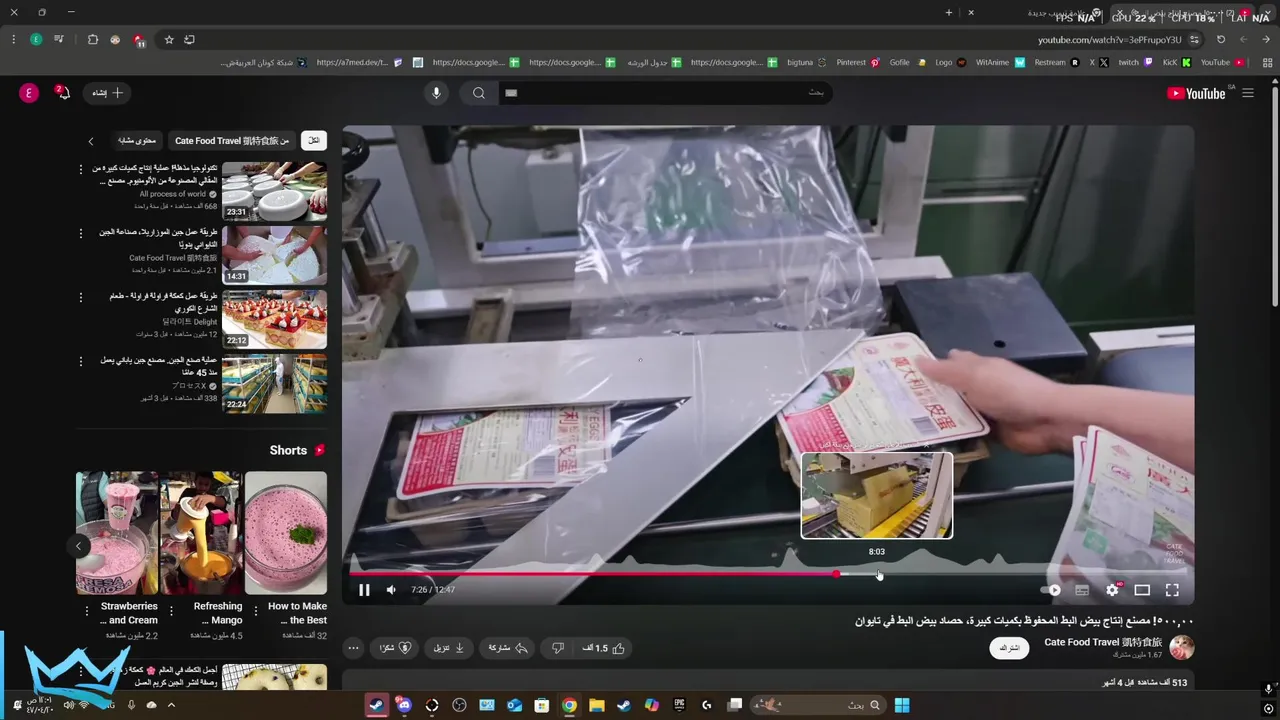Open browser three-dot menu
The width and height of the screenshot is (1280, 720).
coord(13,40)
